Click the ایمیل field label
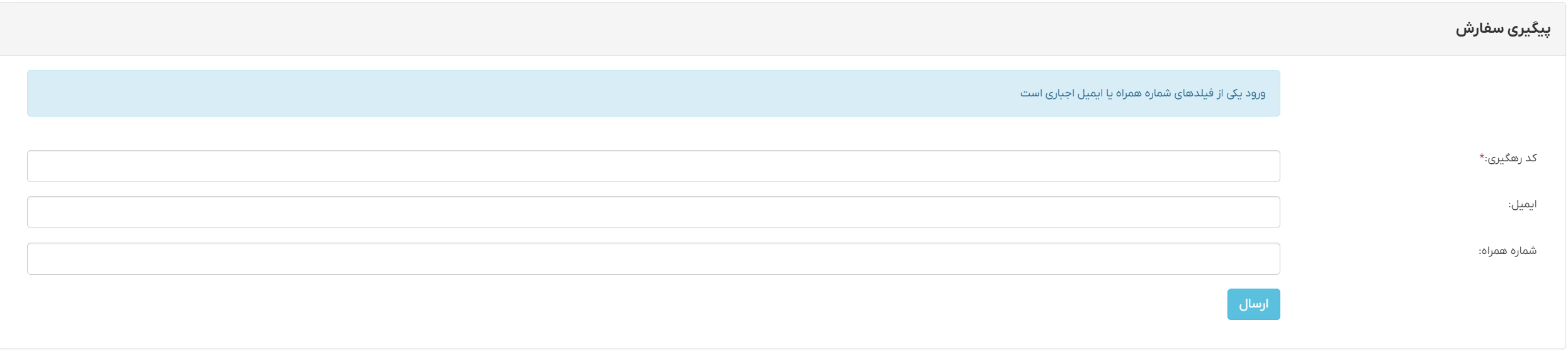 (x=1522, y=204)
